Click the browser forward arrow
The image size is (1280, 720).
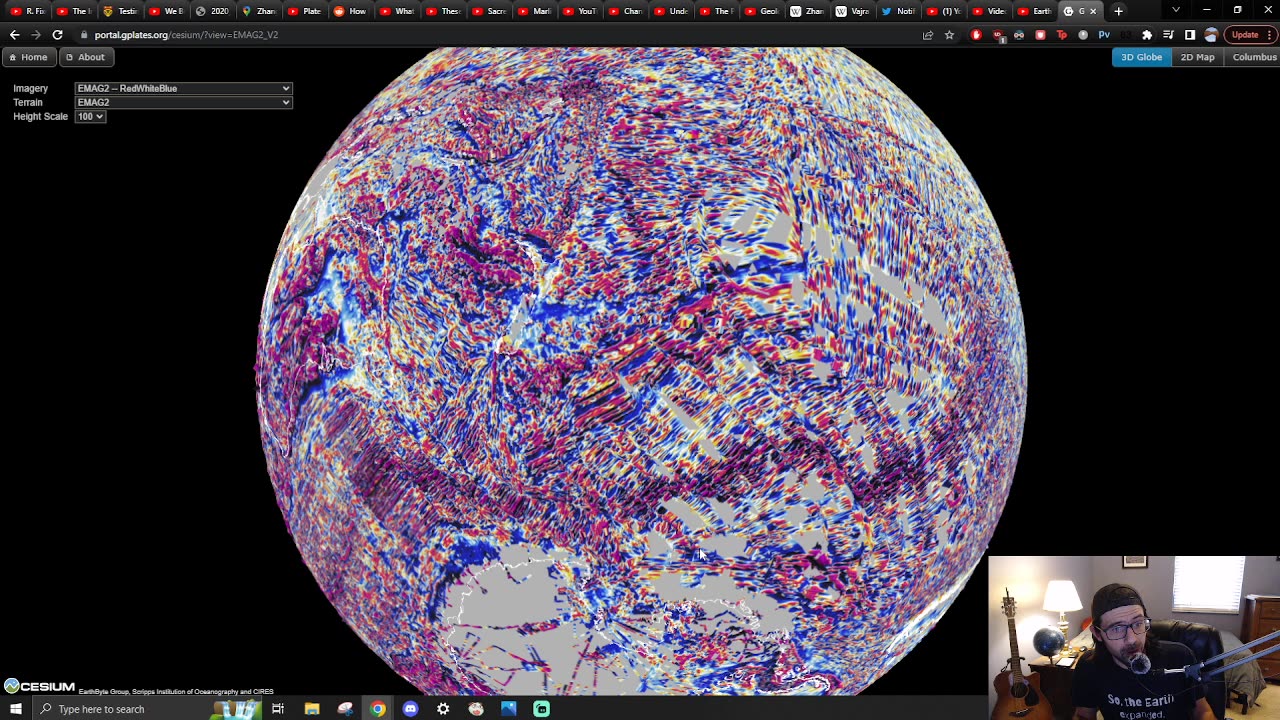tap(36, 35)
